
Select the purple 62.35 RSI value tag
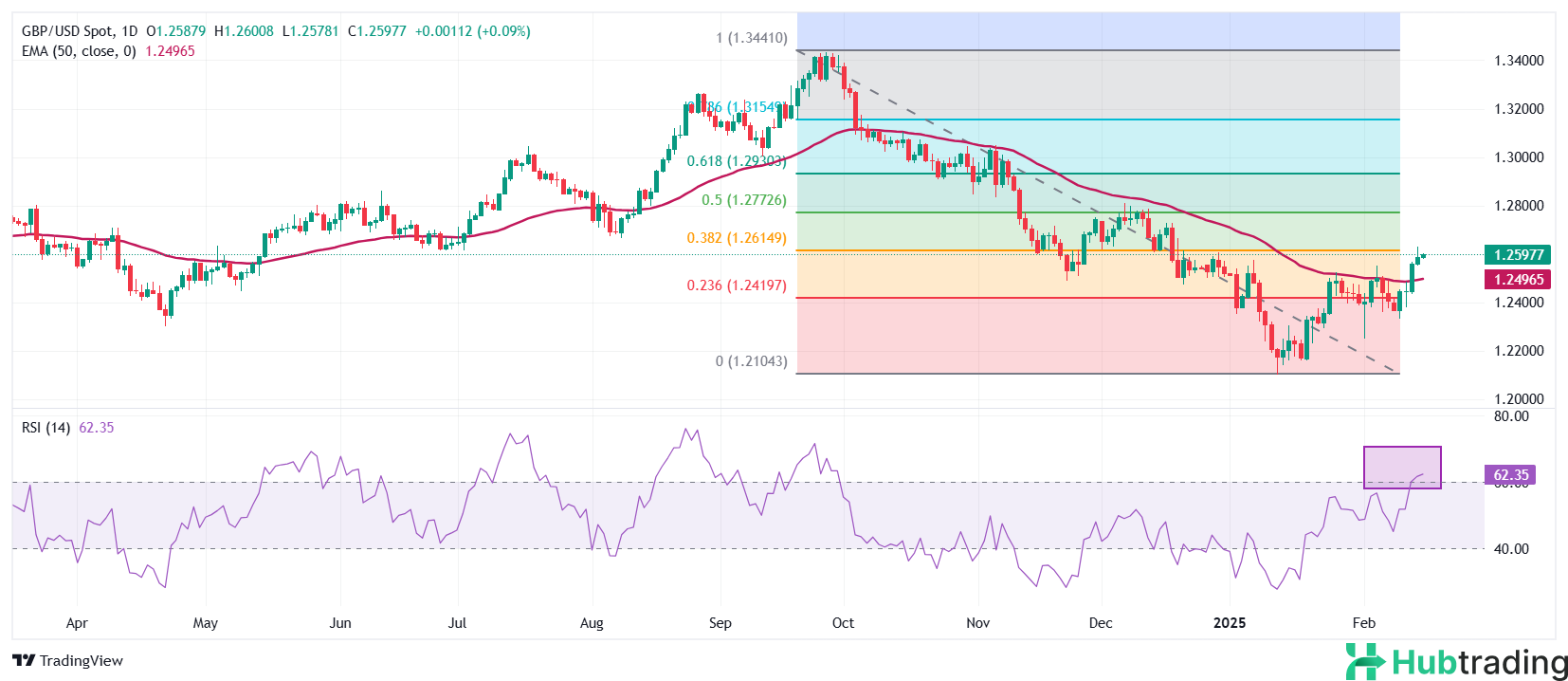[x=1510, y=475]
